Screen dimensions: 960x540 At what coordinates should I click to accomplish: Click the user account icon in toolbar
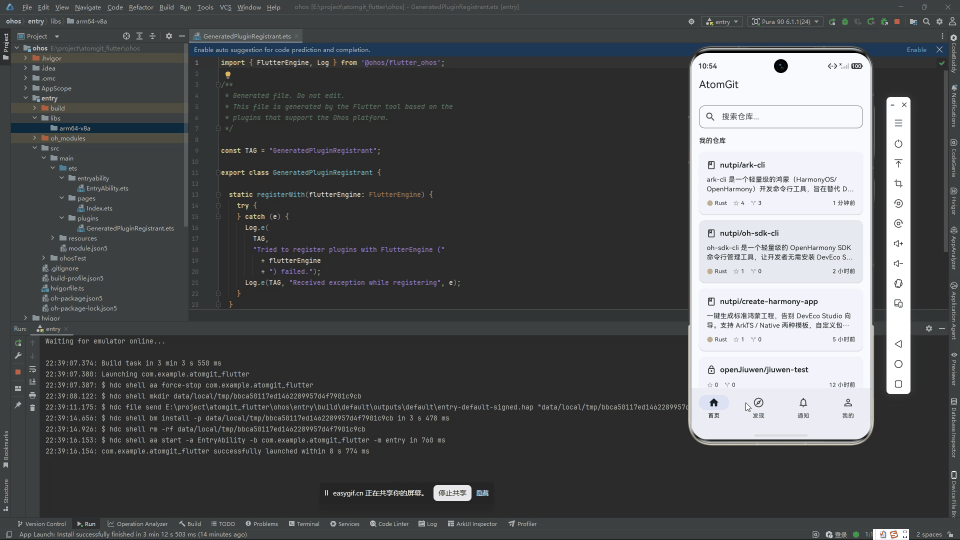click(952, 21)
